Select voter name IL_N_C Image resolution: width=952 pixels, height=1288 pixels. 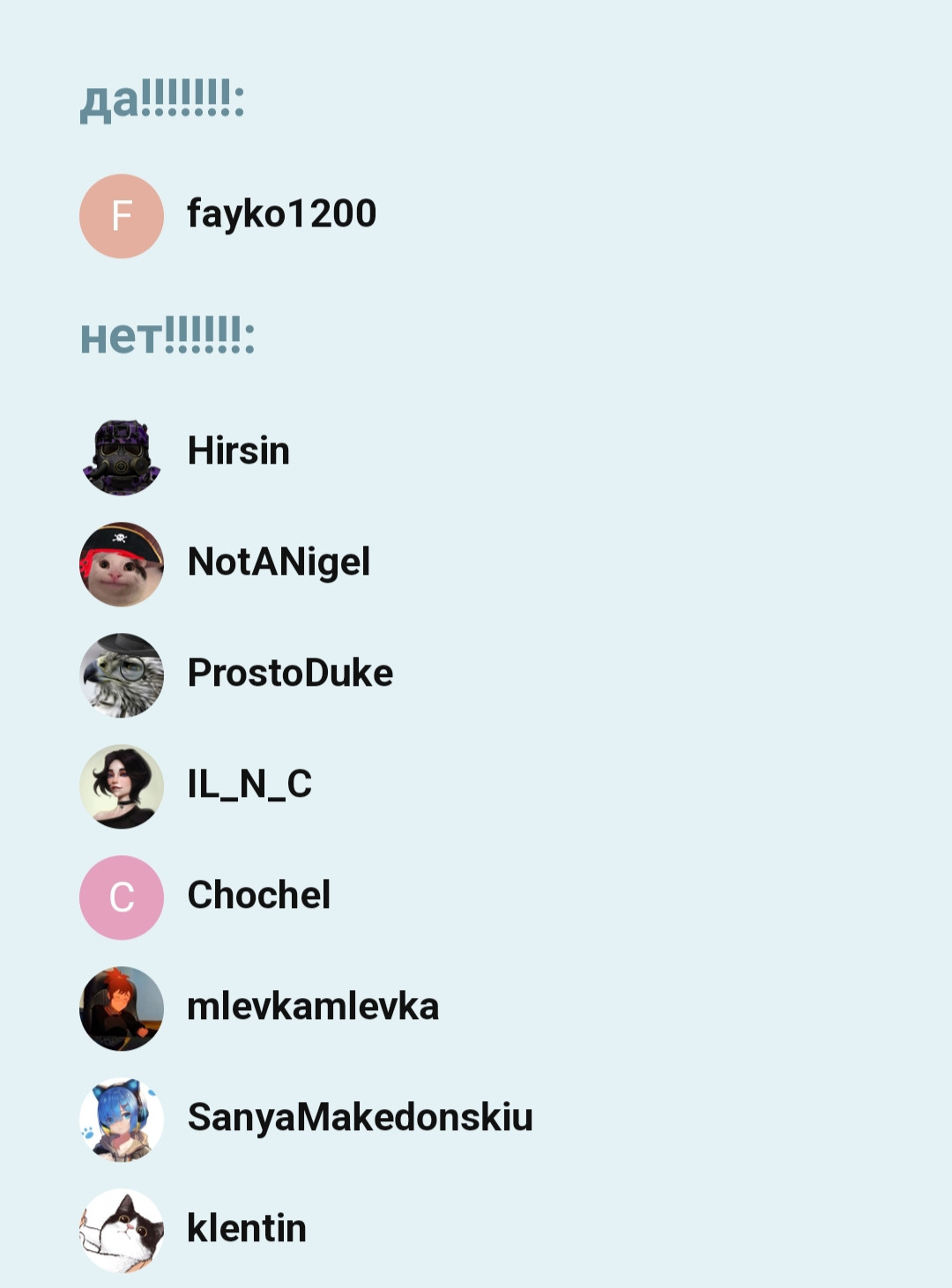(250, 784)
